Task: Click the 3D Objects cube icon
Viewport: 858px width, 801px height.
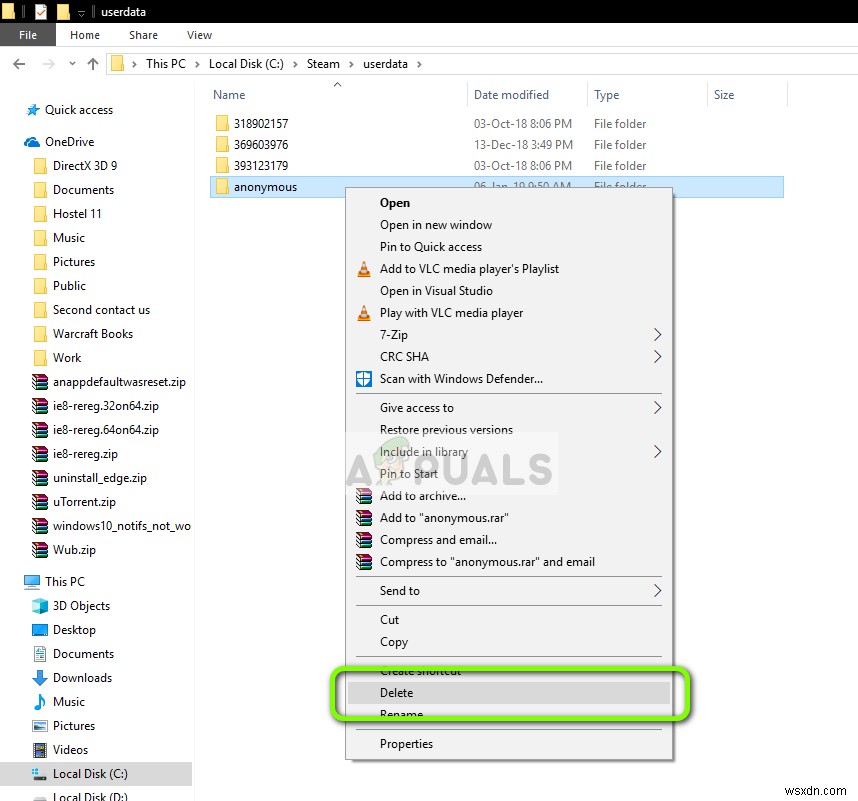Action: (40, 606)
